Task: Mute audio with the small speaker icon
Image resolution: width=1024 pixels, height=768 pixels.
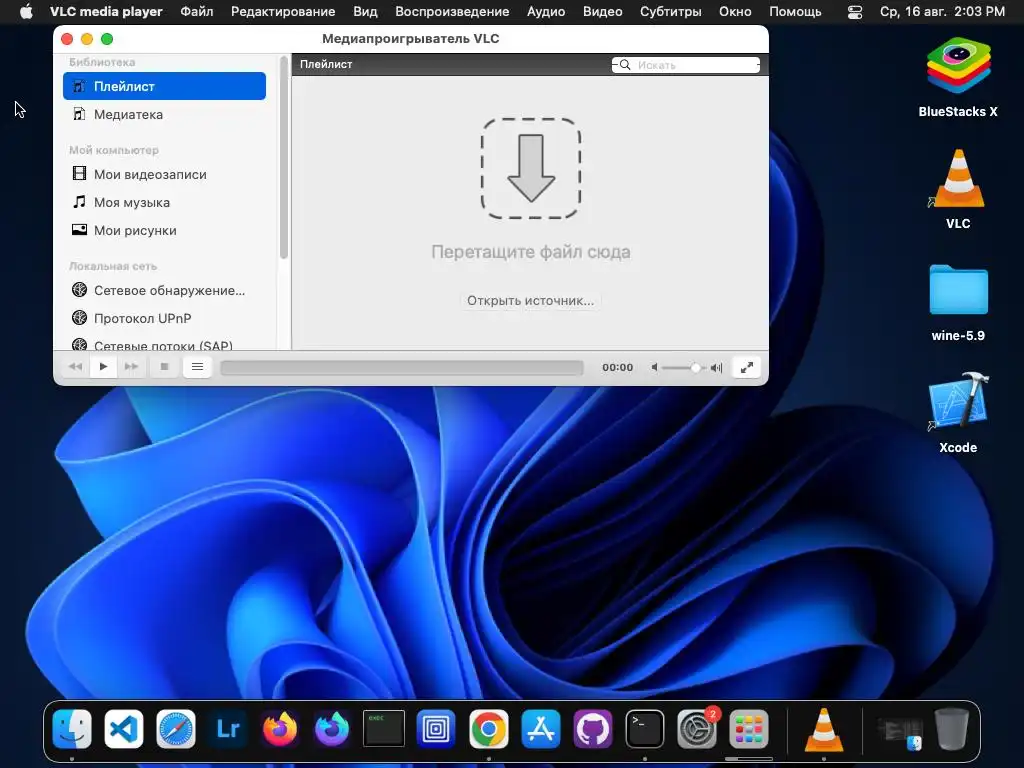Action: (654, 368)
